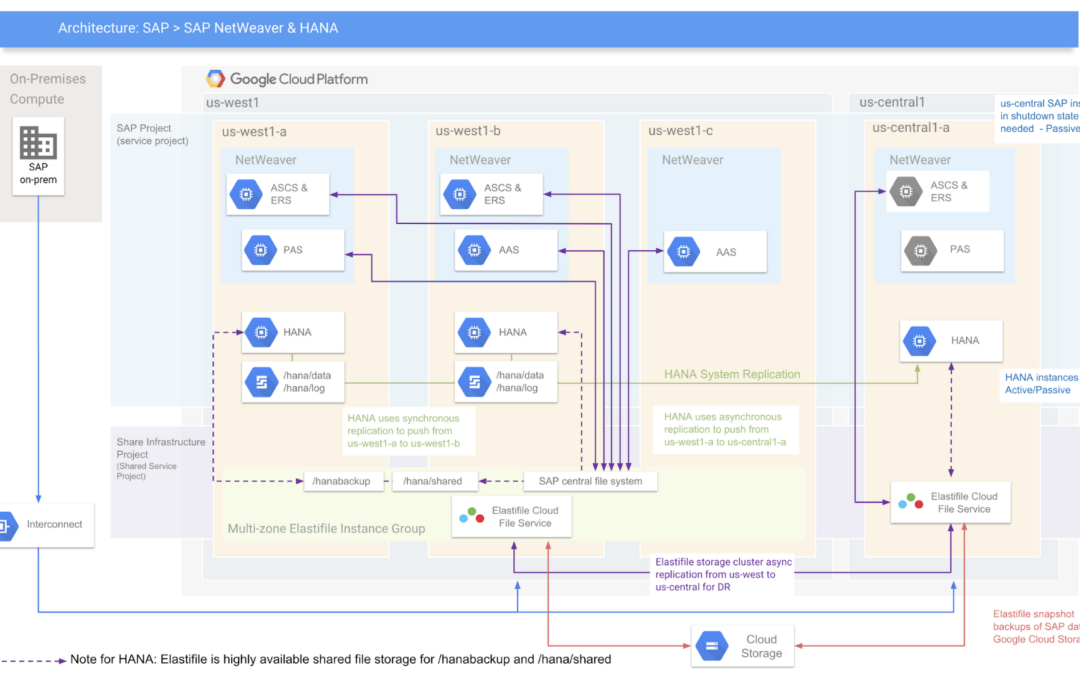Click the Elastifile storage cluster async replication note
1080x675 pixels.
coord(723,574)
